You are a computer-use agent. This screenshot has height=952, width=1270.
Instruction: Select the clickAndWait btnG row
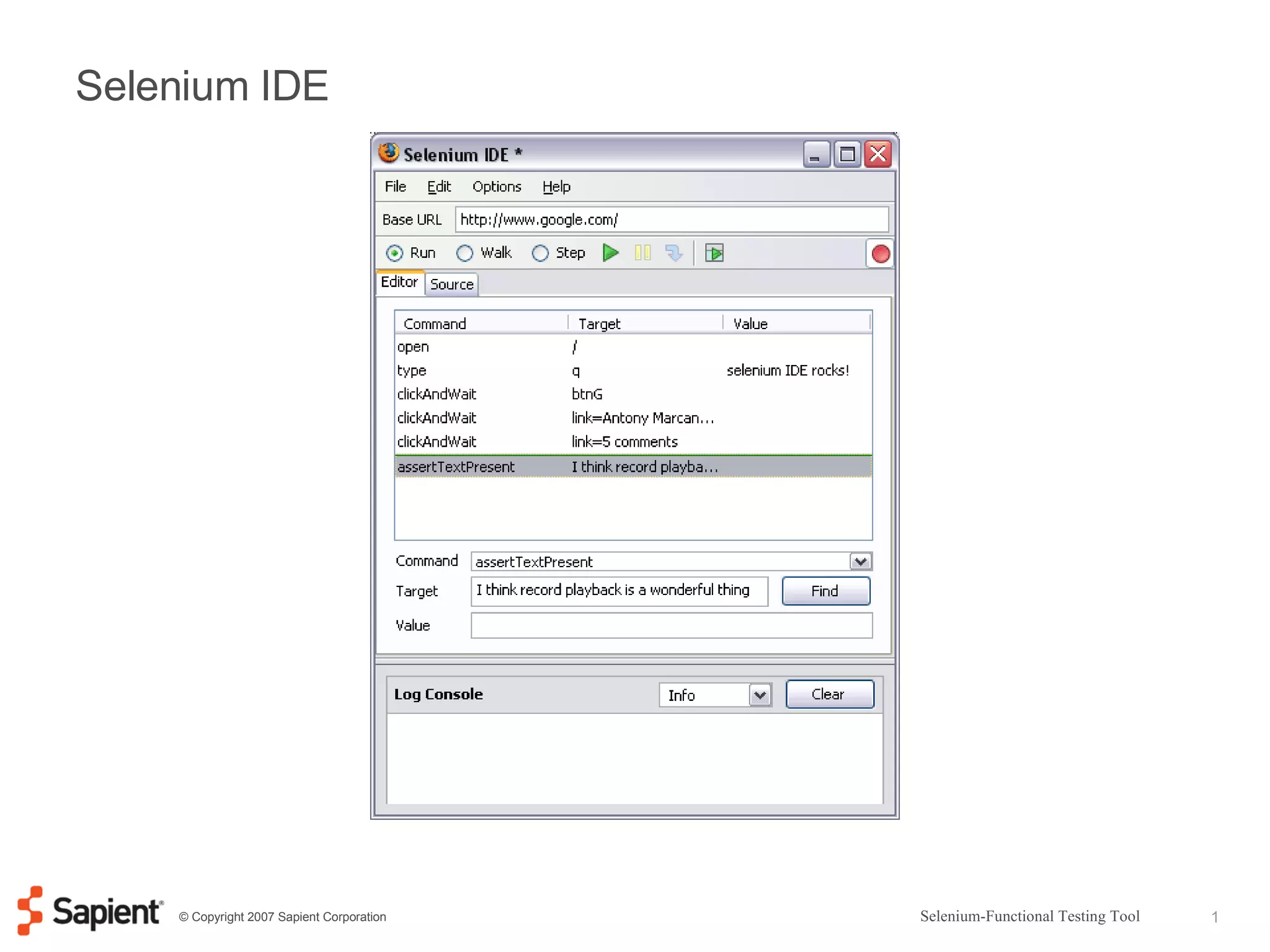(633, 394)
